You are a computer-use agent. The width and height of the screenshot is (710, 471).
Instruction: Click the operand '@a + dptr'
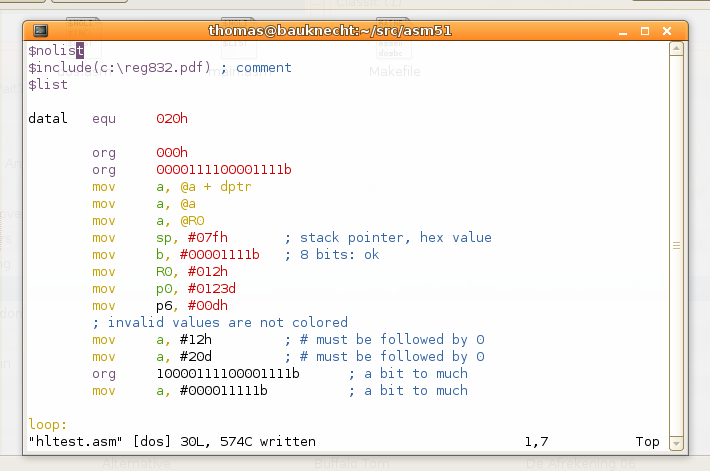tap(216, 187)
